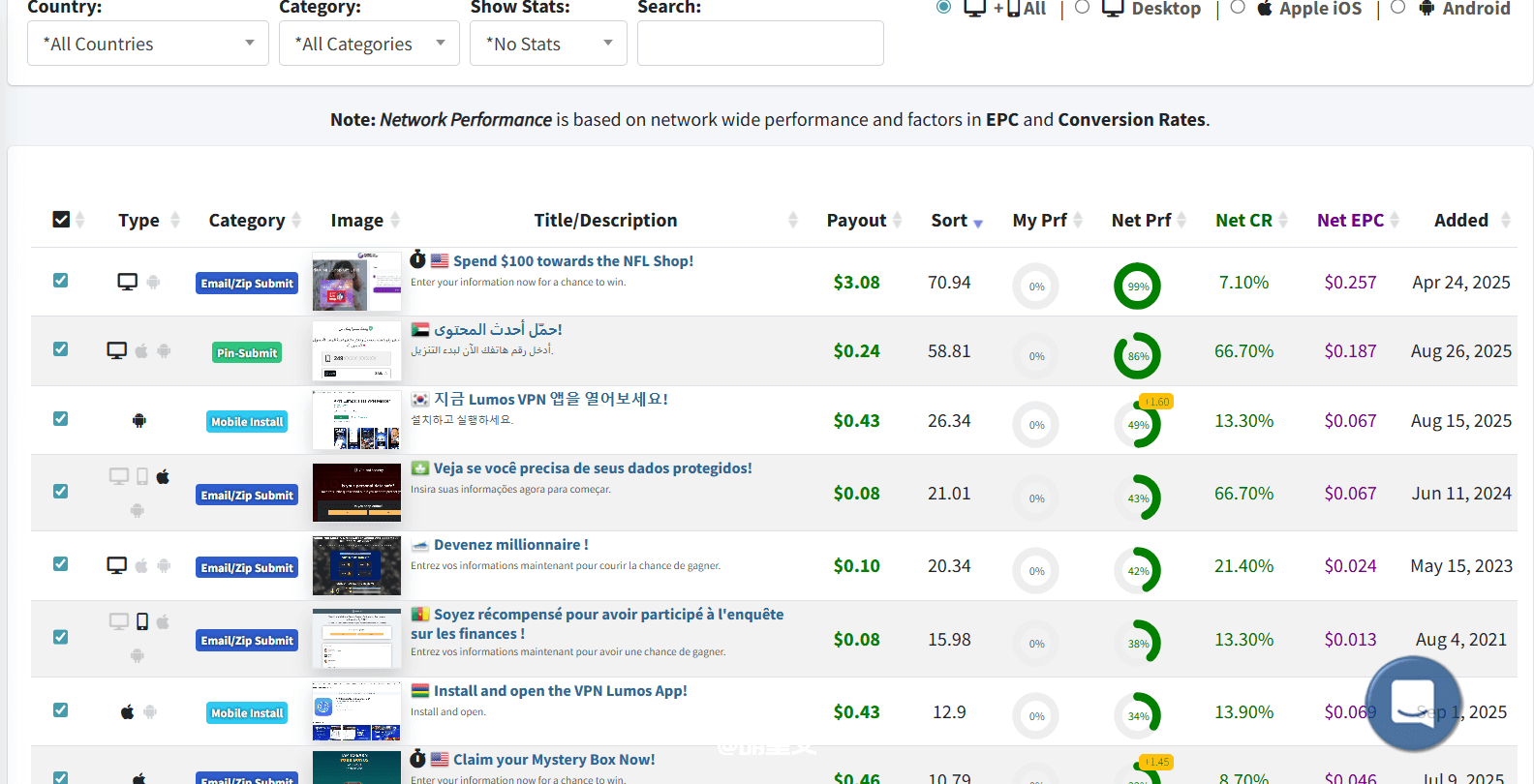Click desktop icon in NFL Shop row
The image size is (1534, 784).
click(x=127, y=282)
